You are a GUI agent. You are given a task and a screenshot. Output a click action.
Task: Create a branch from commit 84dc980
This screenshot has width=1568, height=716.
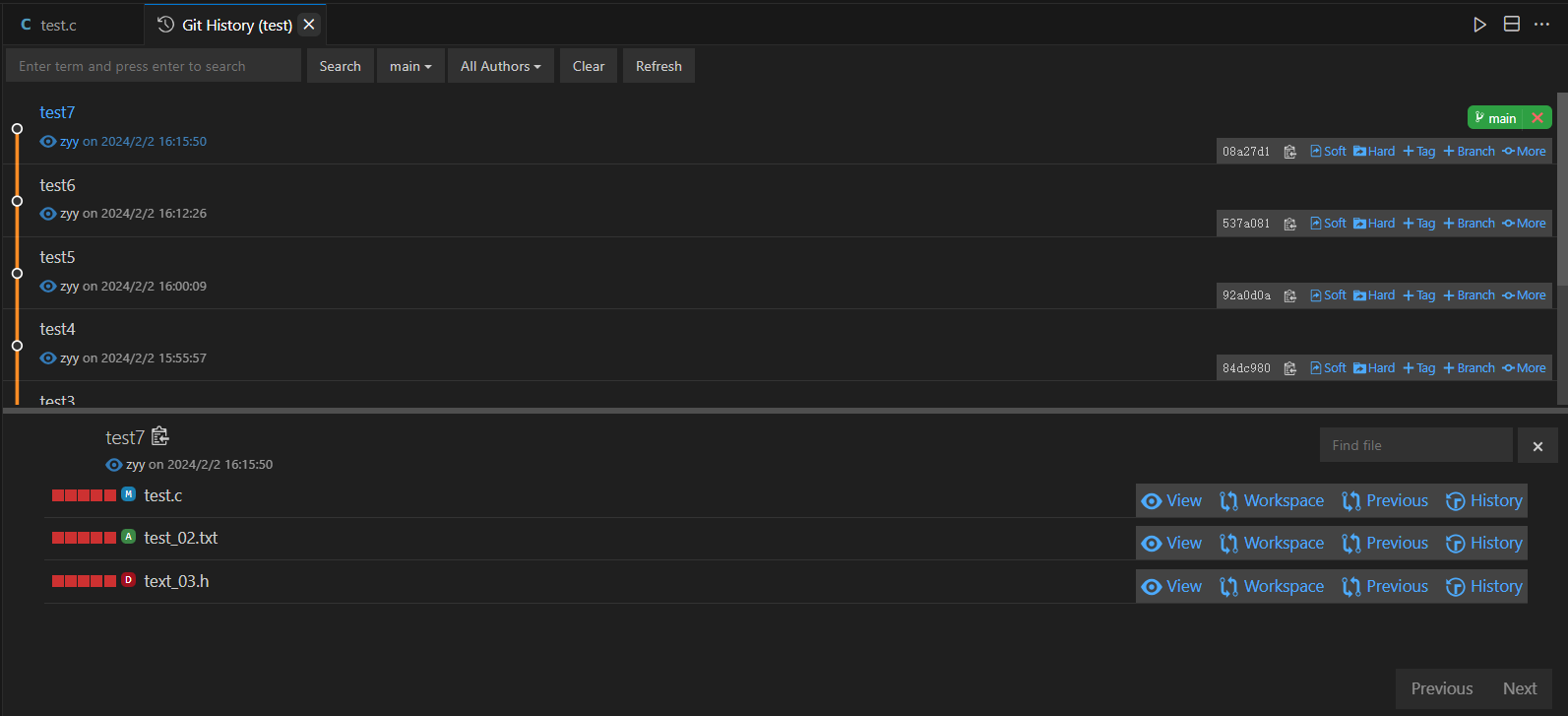click(1469, 368)
